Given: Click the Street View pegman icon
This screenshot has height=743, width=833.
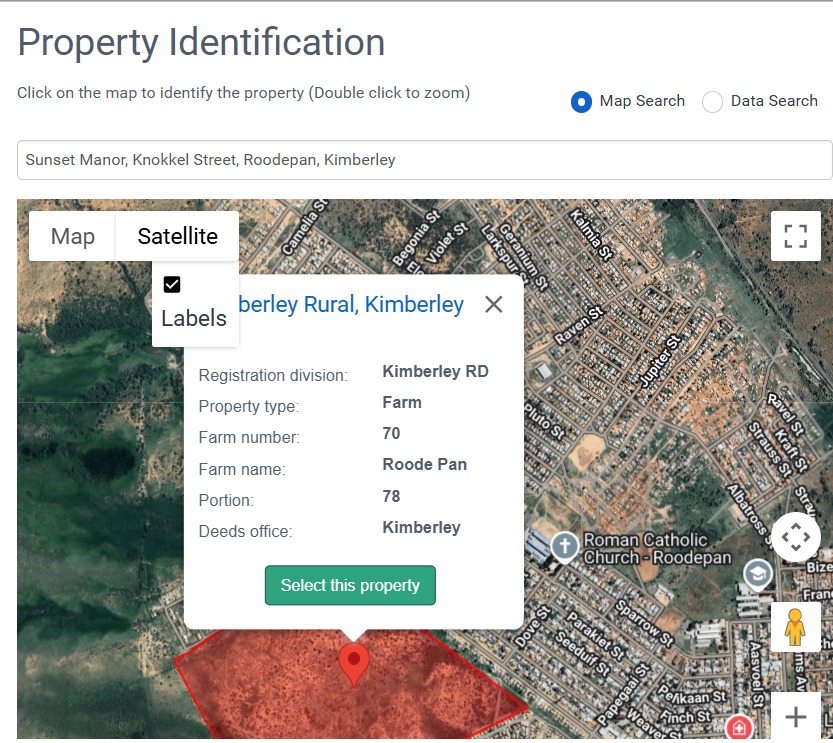Looking at the screenshot, I should point(795,627).
